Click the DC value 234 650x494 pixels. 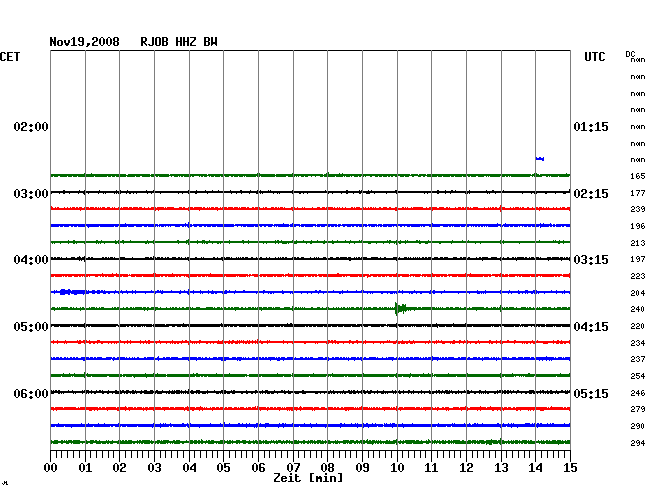[638, 343]
